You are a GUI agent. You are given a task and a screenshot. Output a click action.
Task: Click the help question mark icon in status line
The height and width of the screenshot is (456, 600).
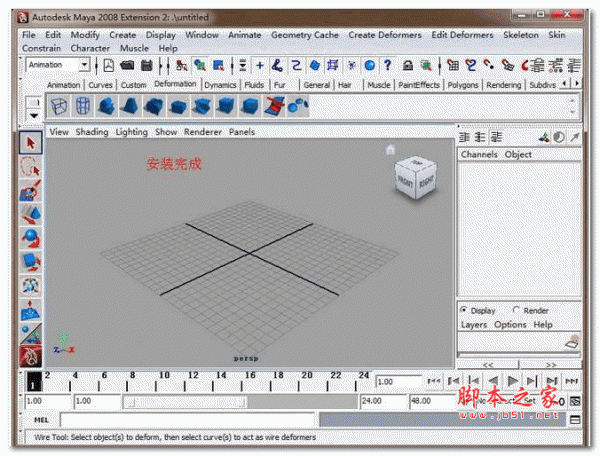387,65
